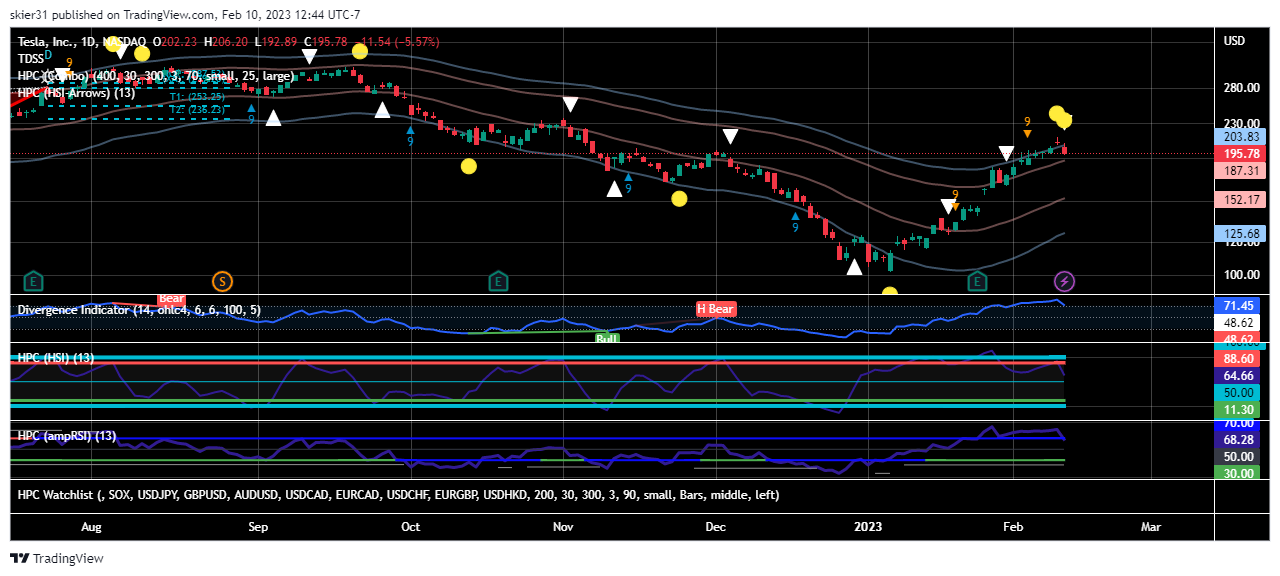The height and width of the screenshot is (576, 1280).
Task: Click the white up triangle in early September
Action: pos(273,118)
